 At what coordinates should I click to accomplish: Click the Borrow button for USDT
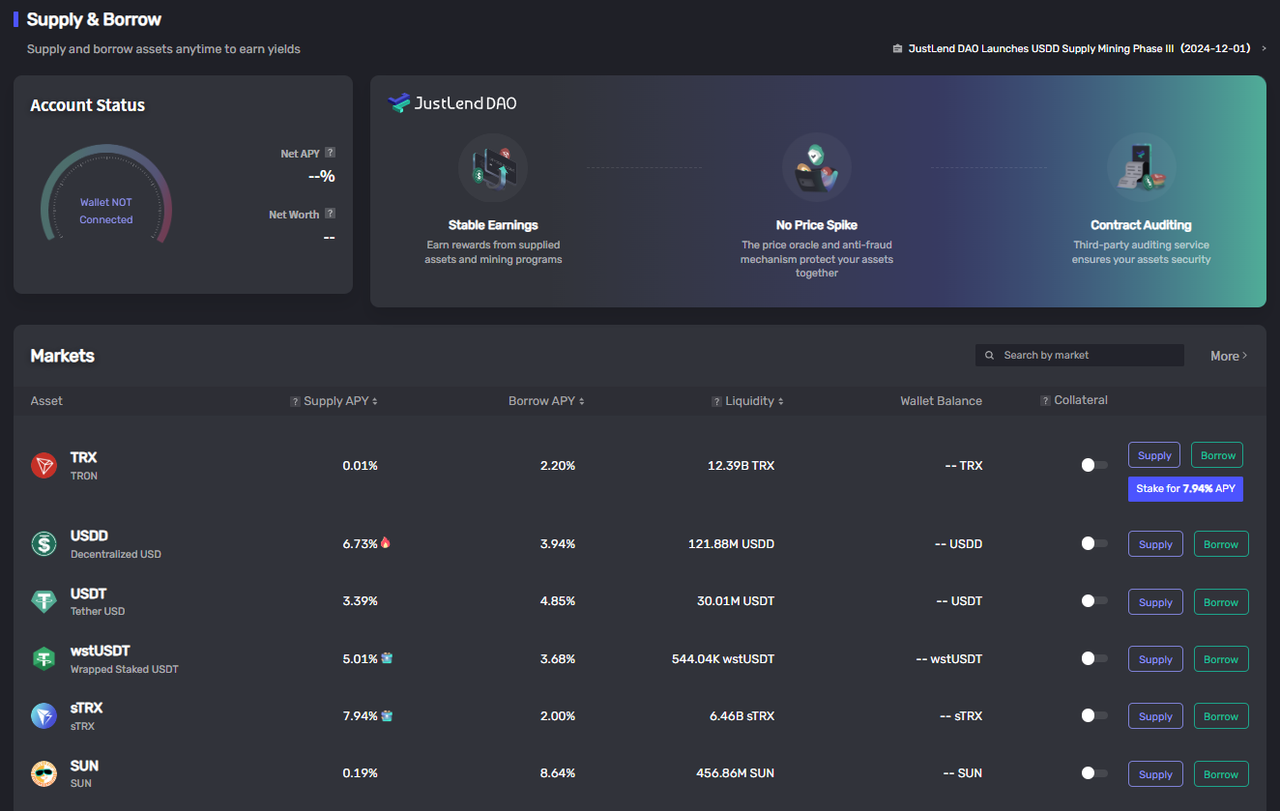pyautogui.click(x=1221, y=601)
